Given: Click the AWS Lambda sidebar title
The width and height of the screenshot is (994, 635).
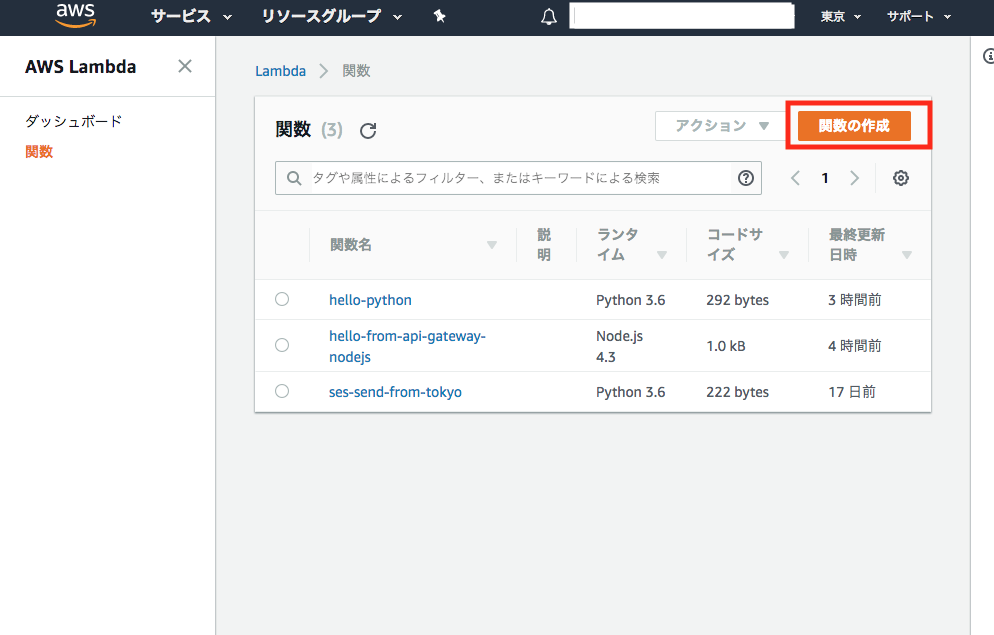Looking at the screenshot, I should [x=81, y=67].
